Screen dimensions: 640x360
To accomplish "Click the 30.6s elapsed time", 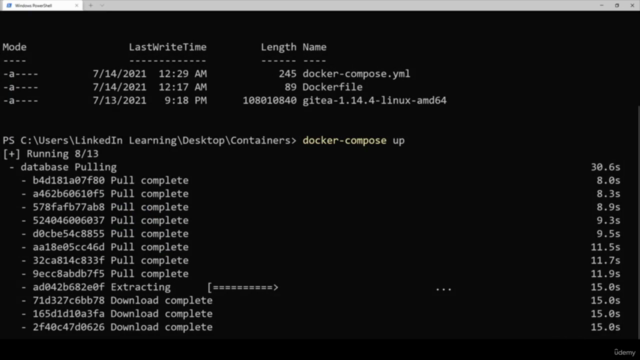I will 605,167.
